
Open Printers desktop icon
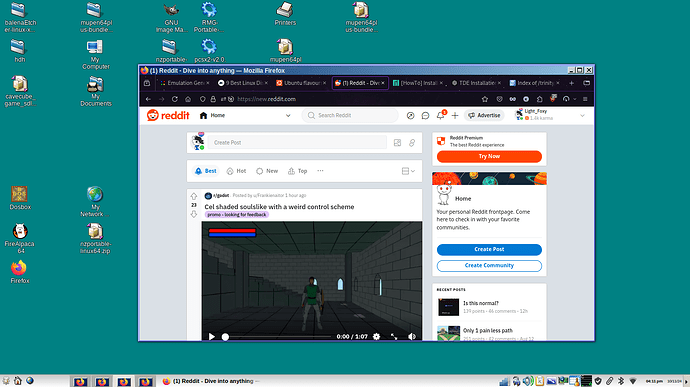285,14
